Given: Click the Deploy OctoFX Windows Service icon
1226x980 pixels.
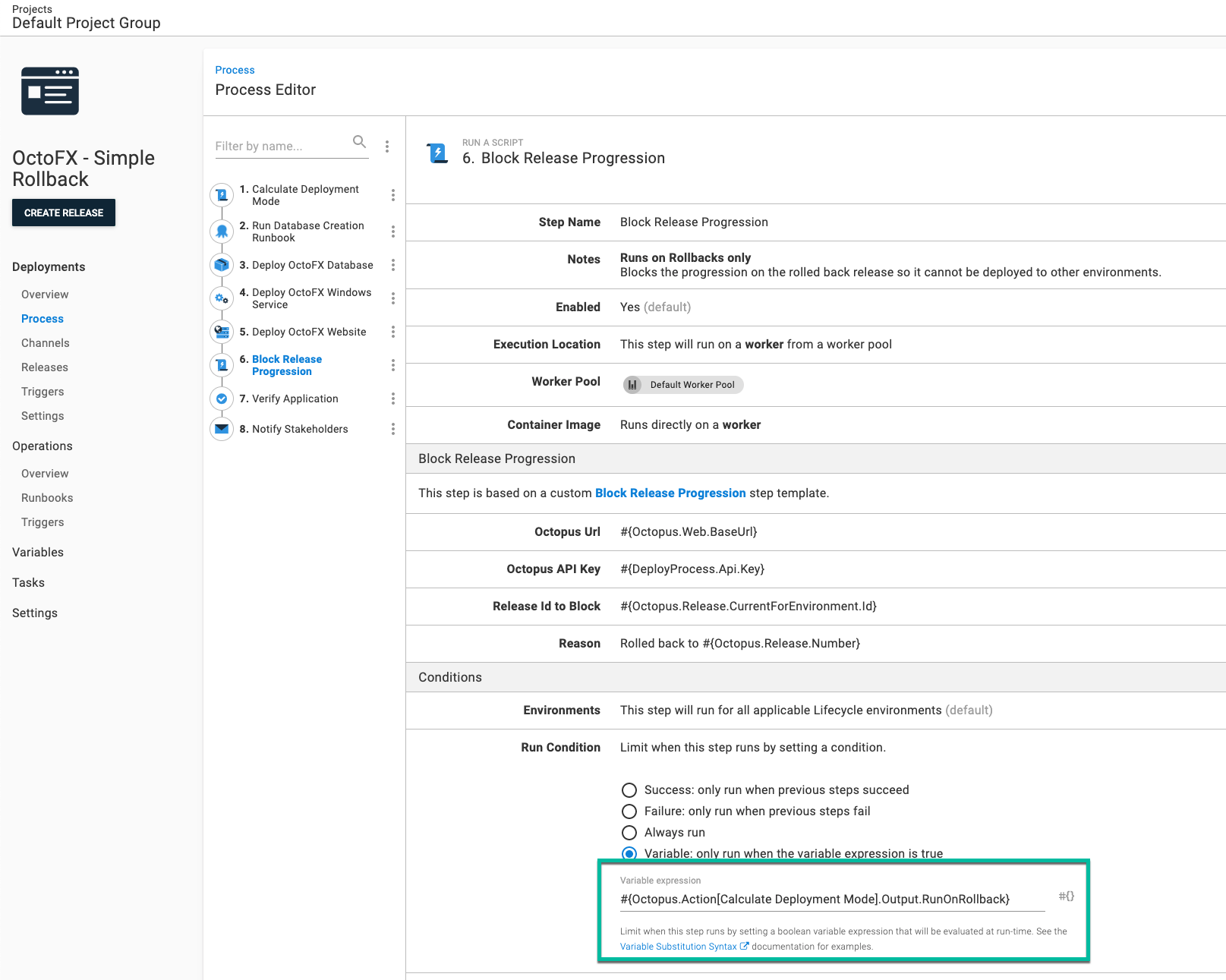Looking at the screenshot, I should 222,298.
